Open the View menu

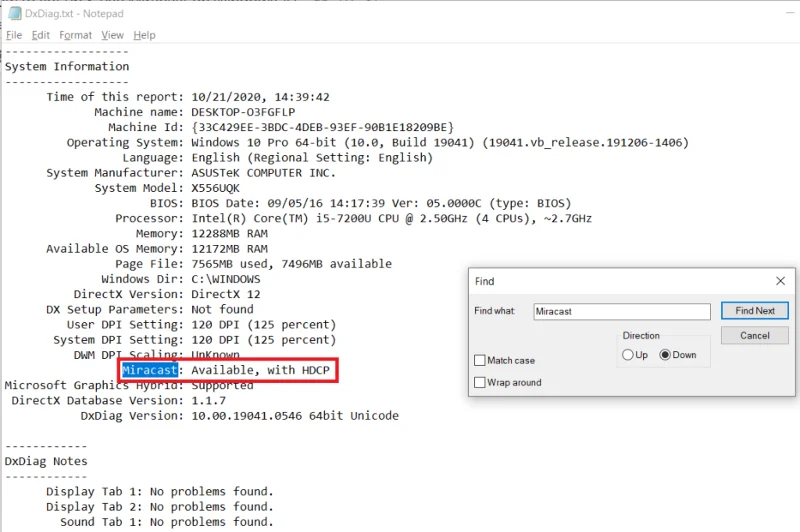(112, 35)
